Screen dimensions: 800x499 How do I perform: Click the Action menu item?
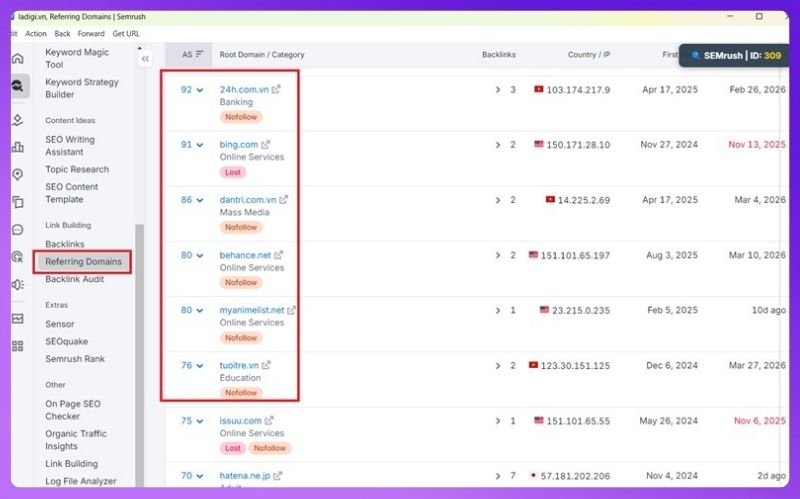point(36,34)
